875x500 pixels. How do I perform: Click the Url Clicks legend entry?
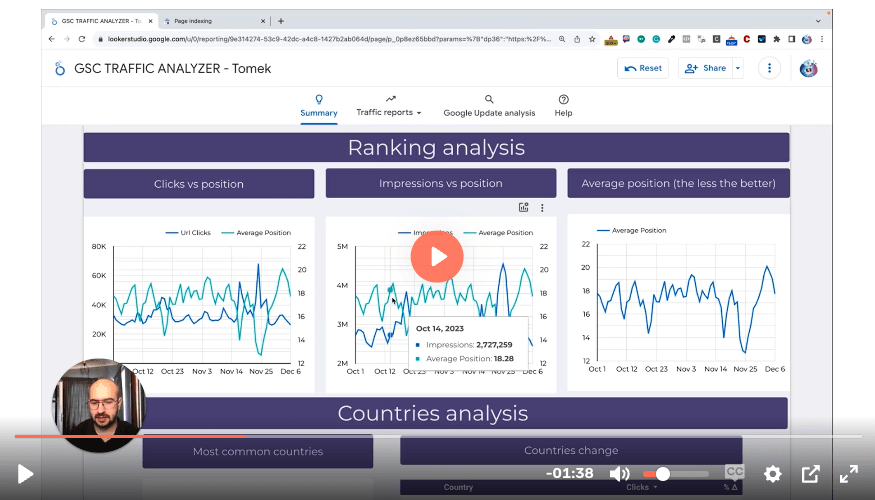[188, 233]
